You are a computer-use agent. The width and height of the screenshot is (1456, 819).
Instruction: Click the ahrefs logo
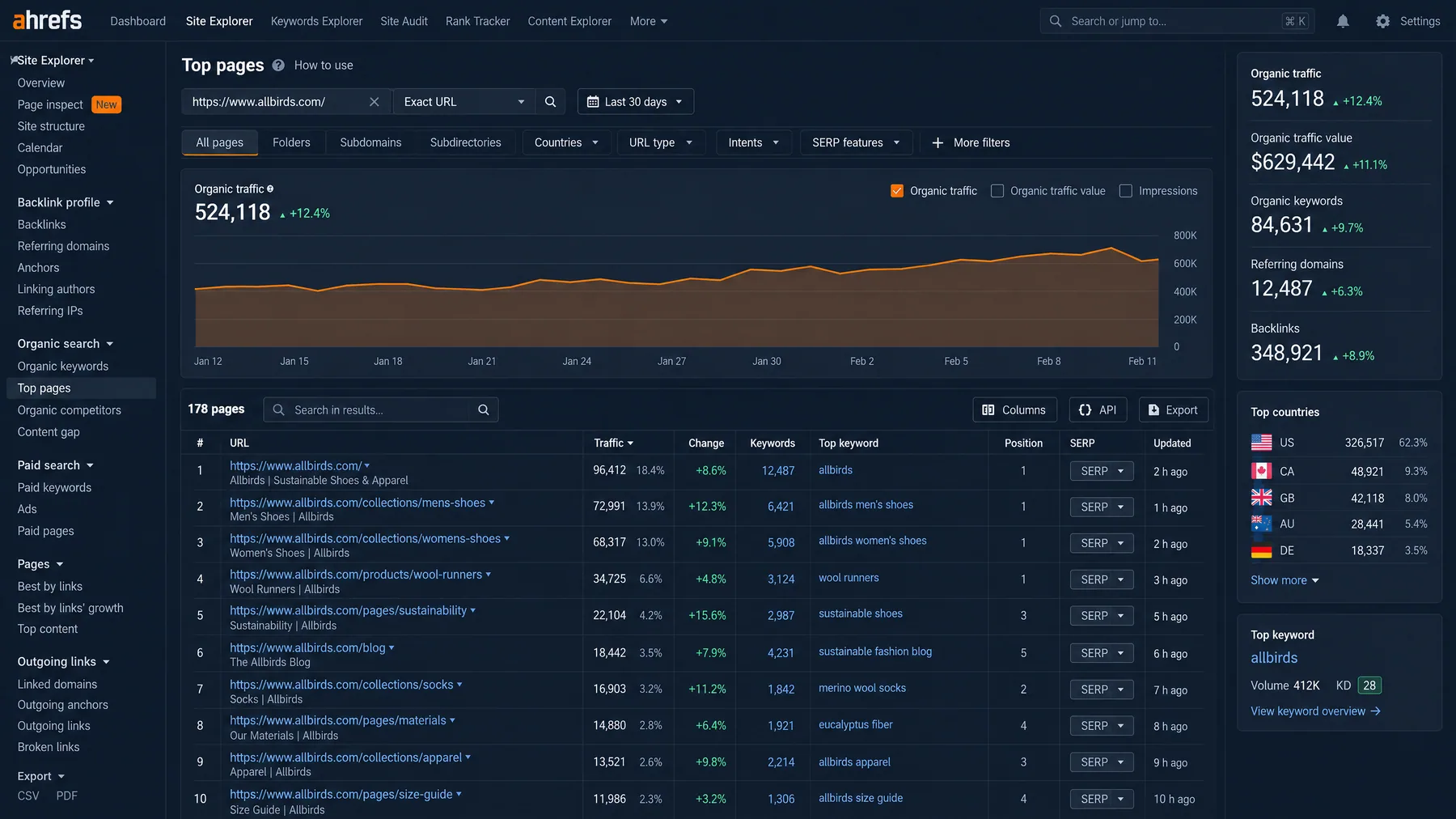click(47, 20)
